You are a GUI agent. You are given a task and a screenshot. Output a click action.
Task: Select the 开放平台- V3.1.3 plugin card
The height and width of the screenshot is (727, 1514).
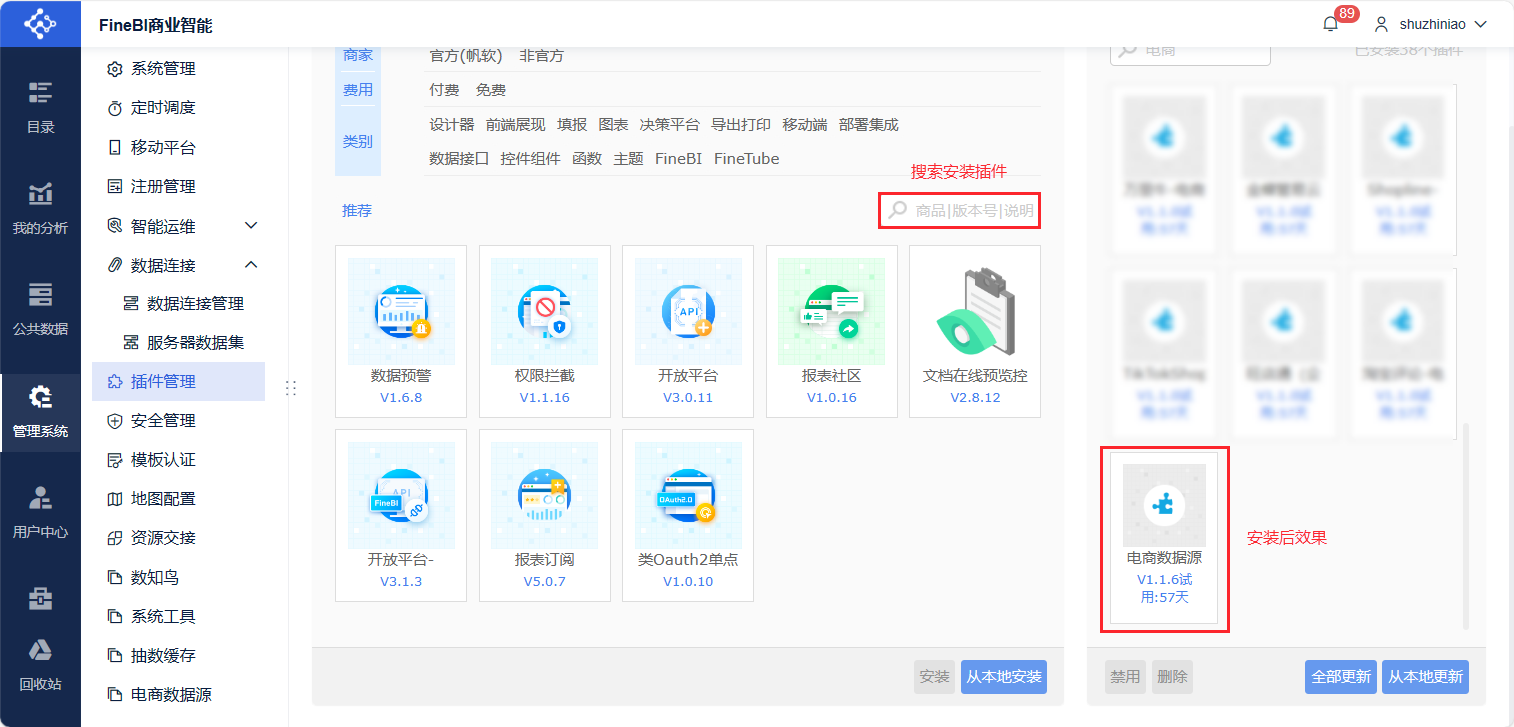tap(401, 516)
